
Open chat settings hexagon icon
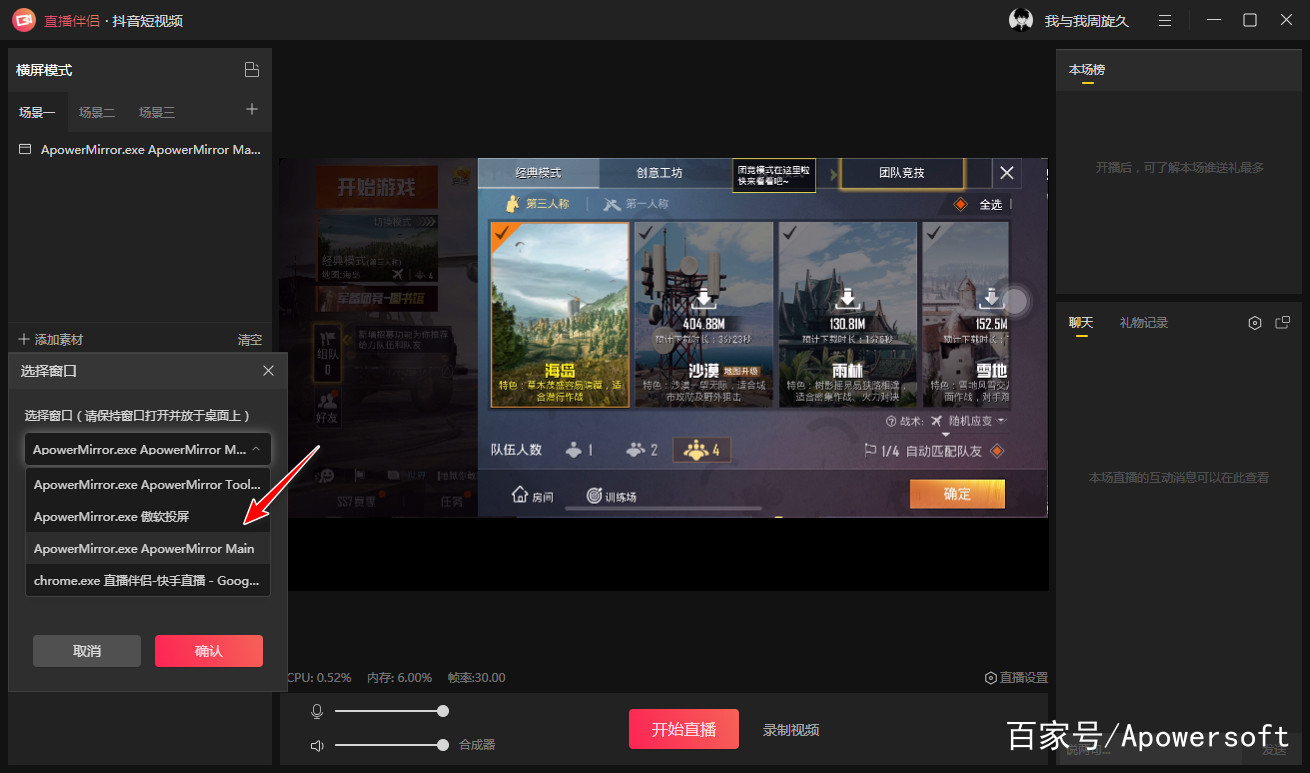coord(1255,323)
